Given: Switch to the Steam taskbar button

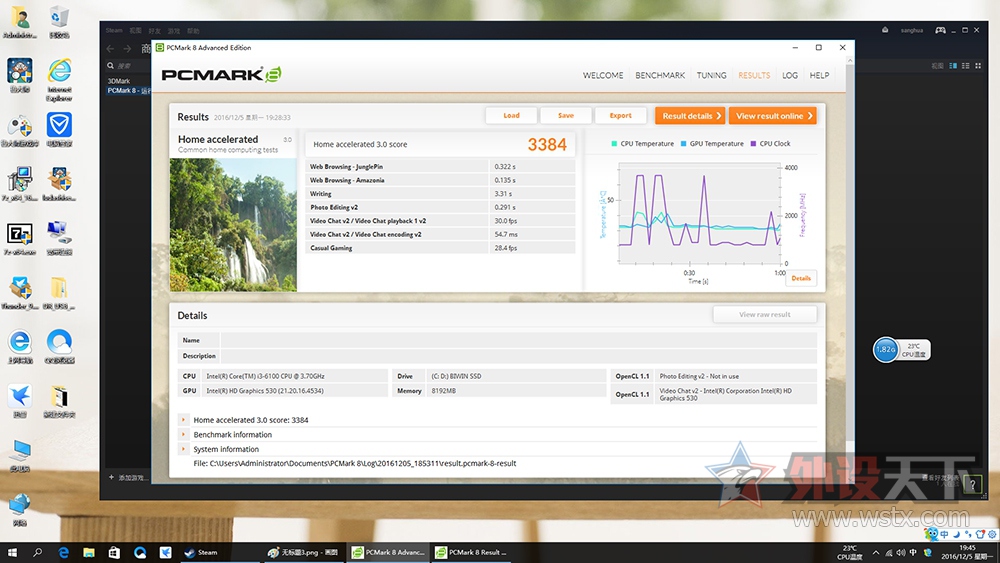Looking at the screenshot, I should [221, 552].
